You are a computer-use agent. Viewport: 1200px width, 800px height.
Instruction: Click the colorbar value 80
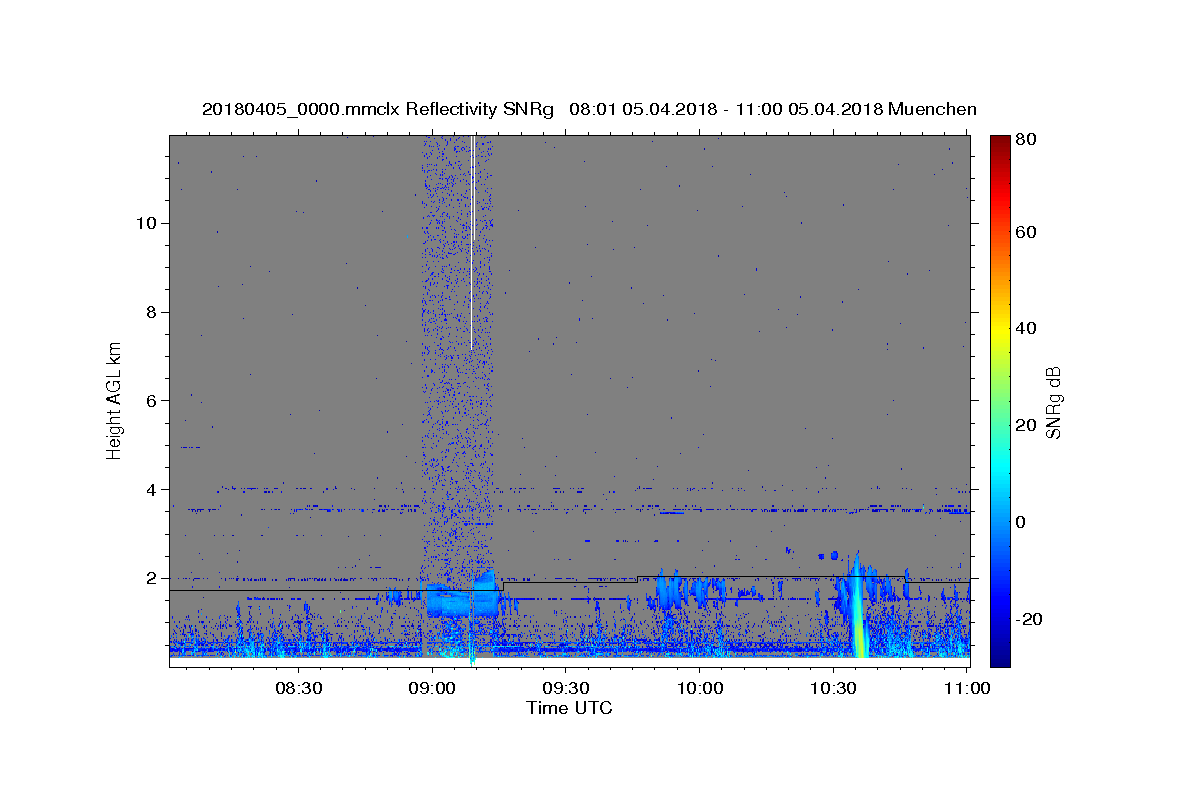pos(1028,140)
